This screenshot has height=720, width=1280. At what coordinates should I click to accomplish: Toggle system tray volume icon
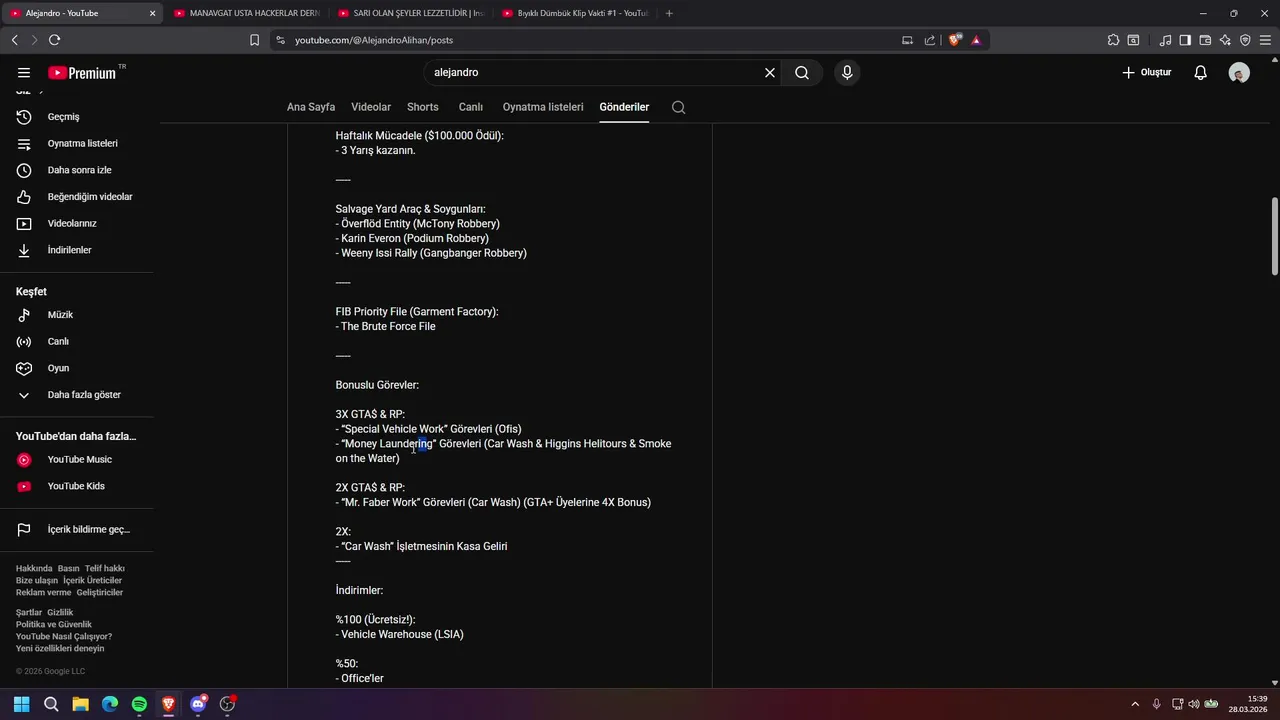tap(1193, 704)
